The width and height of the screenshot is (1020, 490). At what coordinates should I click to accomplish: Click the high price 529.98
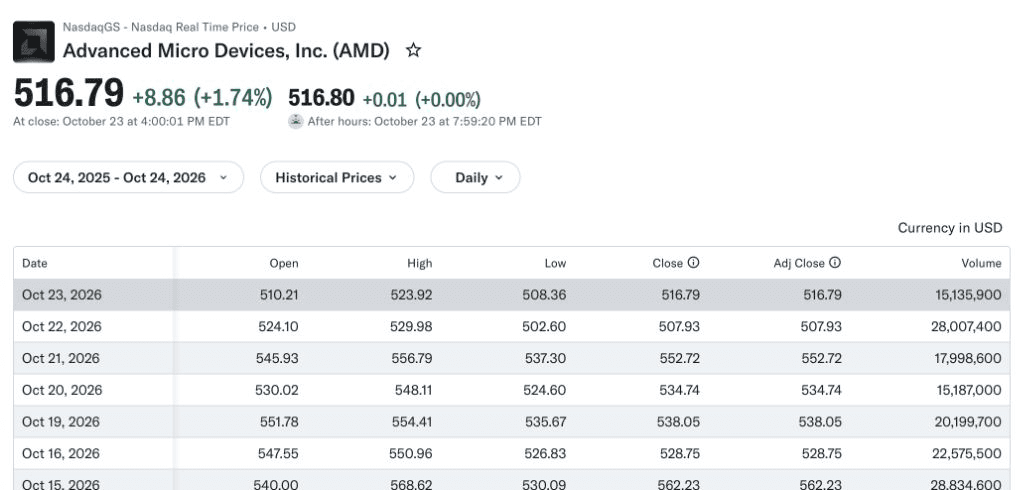click(x=412, y=327)
